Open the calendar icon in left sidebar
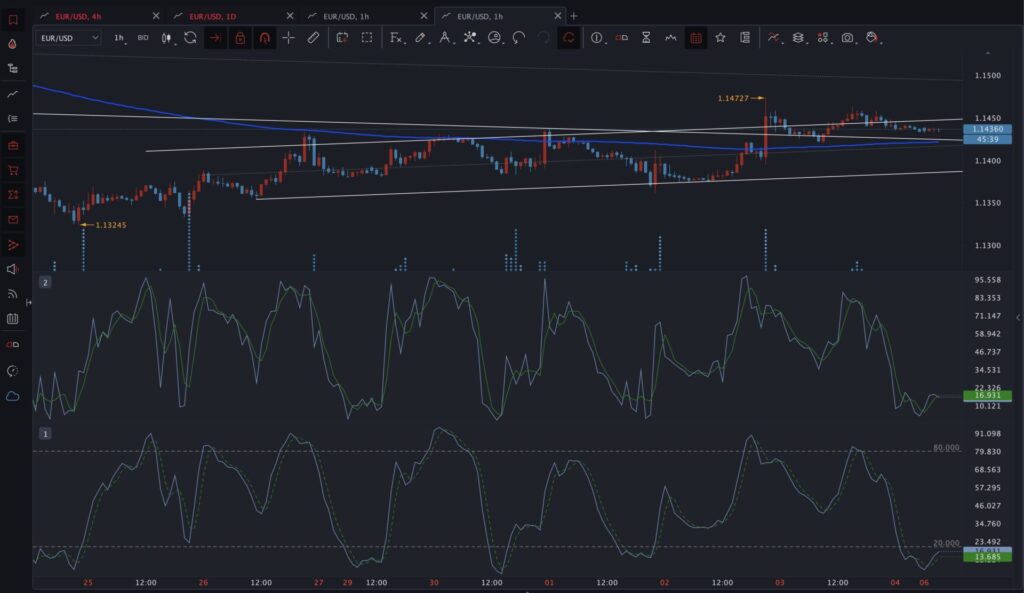Image resolution: width=1024 pixels, height=593 pixels. click(12, 319)
